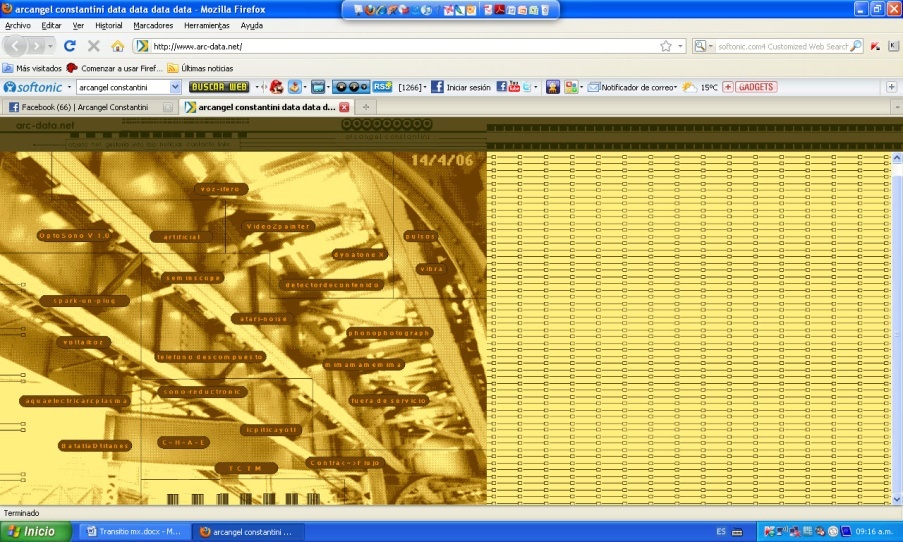
Task: Click the URL address field
Action: (x=400, y=46)
